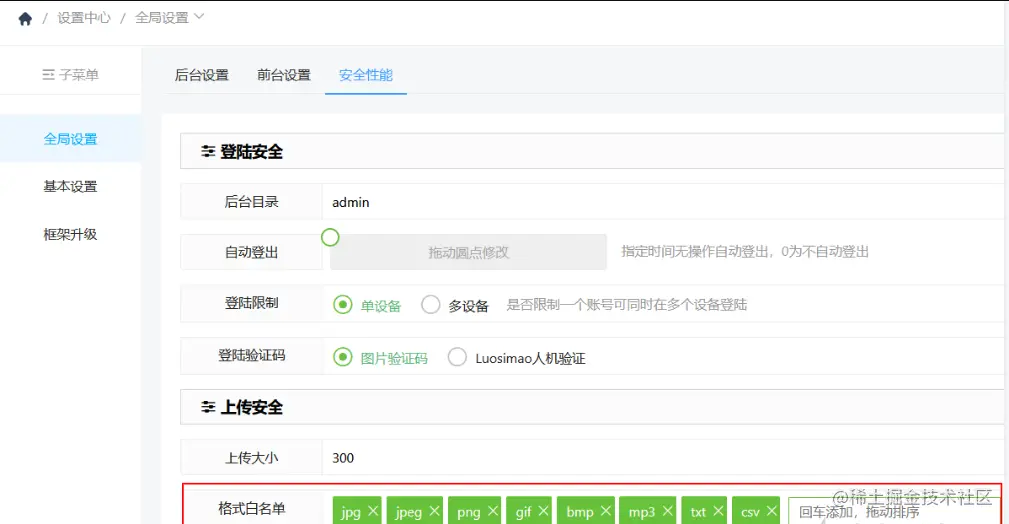Image resolution: width=1009 pixels, height=524 pixels.
Task: Click the csv tag label
Action: [750, 512]
